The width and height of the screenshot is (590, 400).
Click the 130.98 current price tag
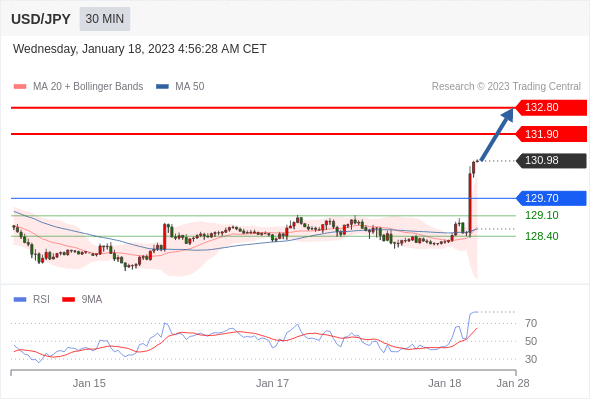[551, 160]
